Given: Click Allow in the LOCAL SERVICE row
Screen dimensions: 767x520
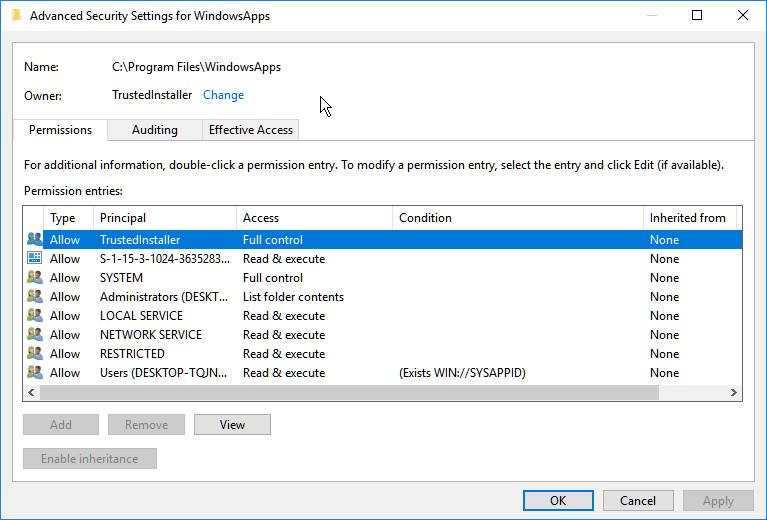Looking at the screenshot, I should click(x=65, y=316).
